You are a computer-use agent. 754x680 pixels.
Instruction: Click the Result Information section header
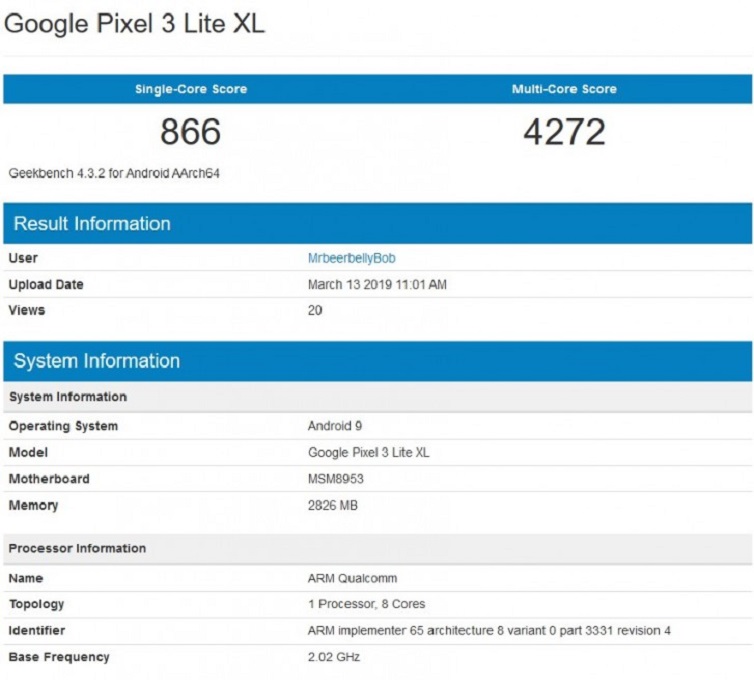click(x=377, y=224)
